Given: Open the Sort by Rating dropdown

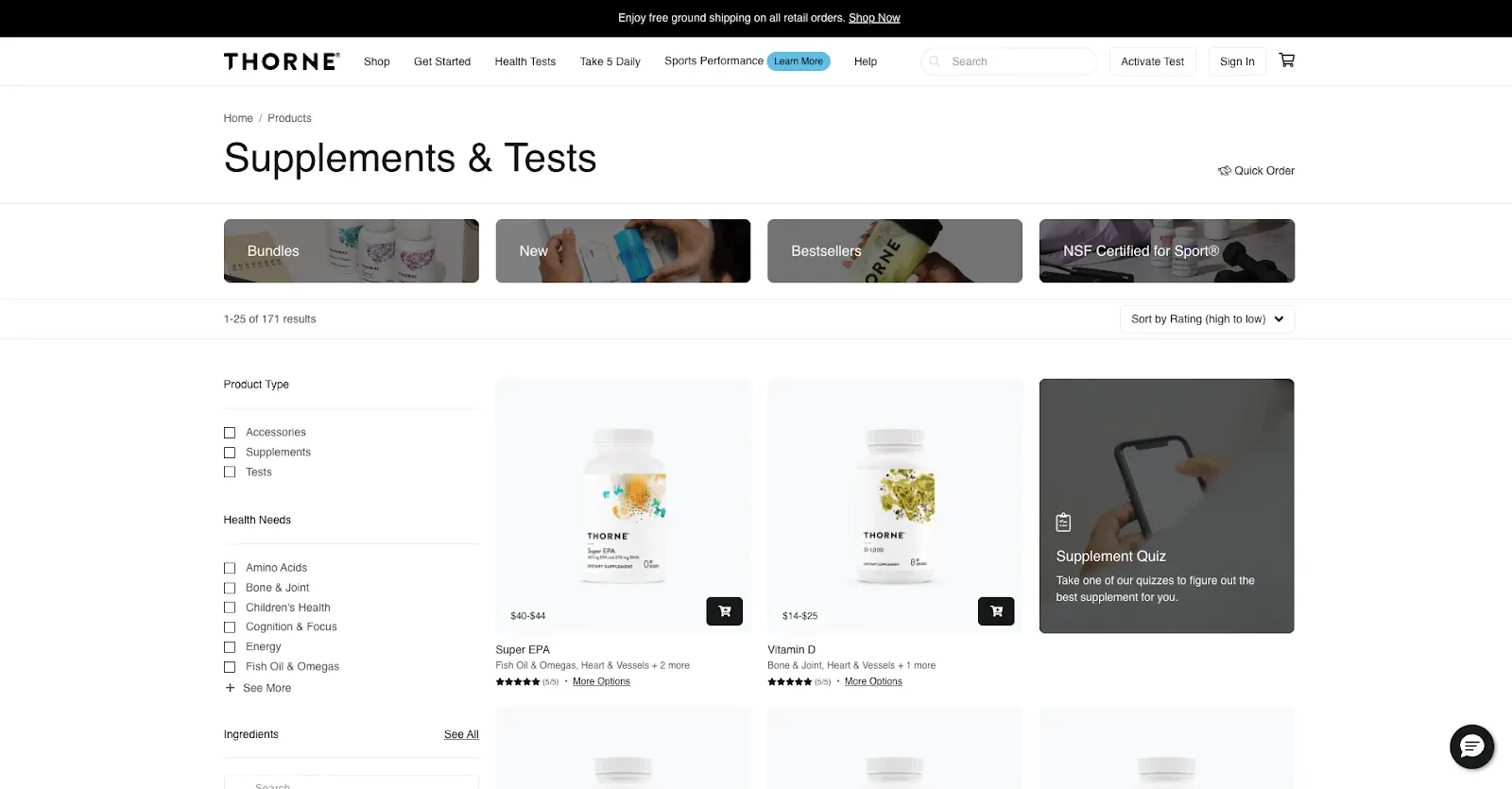Looking at the screenshot, I should (x=1207, y=319).
